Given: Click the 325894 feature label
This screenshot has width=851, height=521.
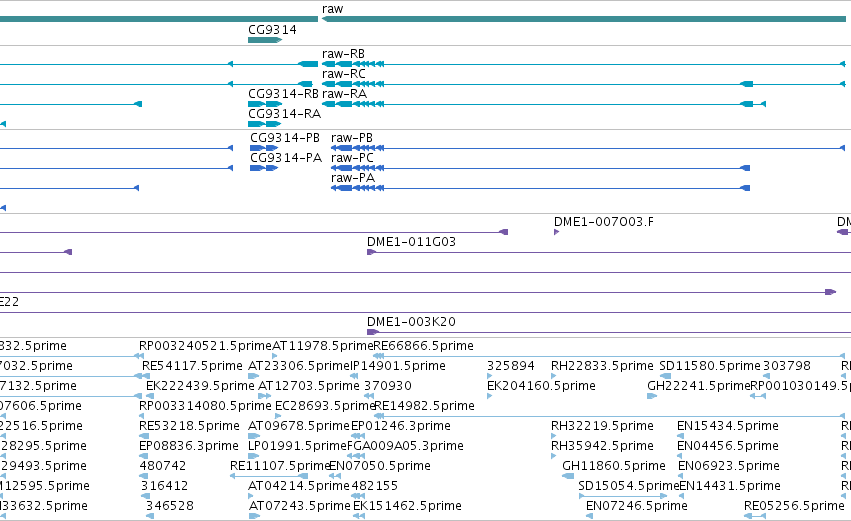Looking at the screenshot, I should 511,366.
